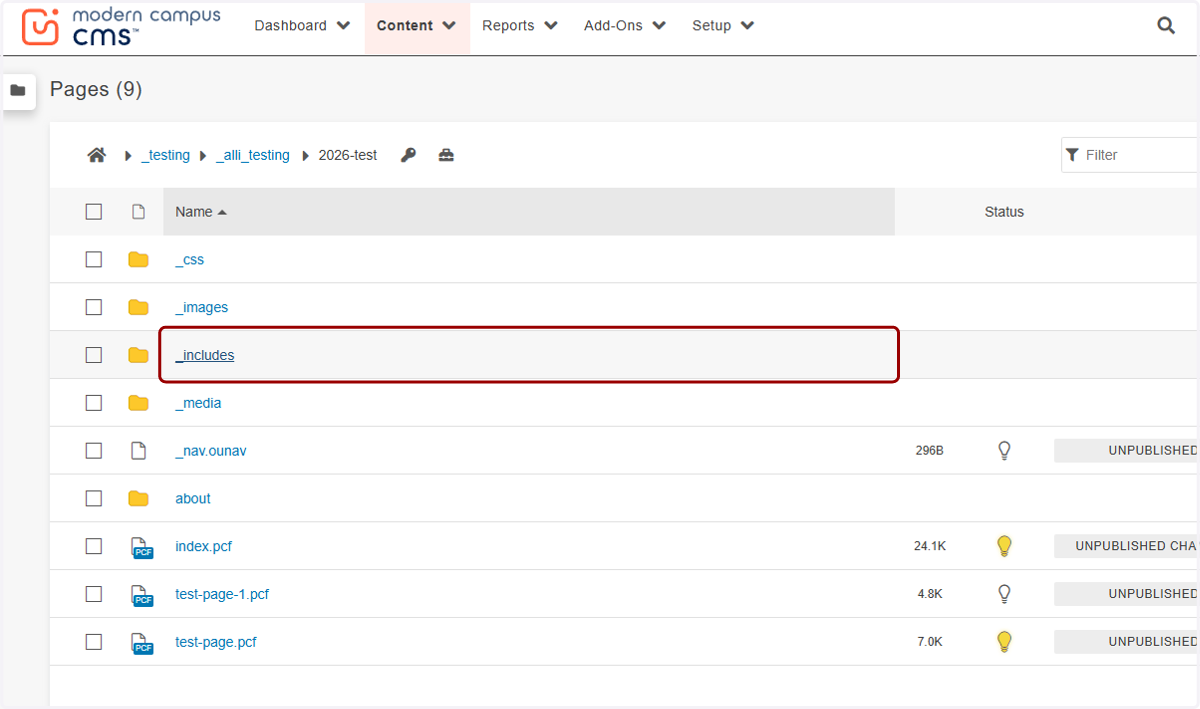Click the 2026-test breadcrumb text

pos(348,155)
